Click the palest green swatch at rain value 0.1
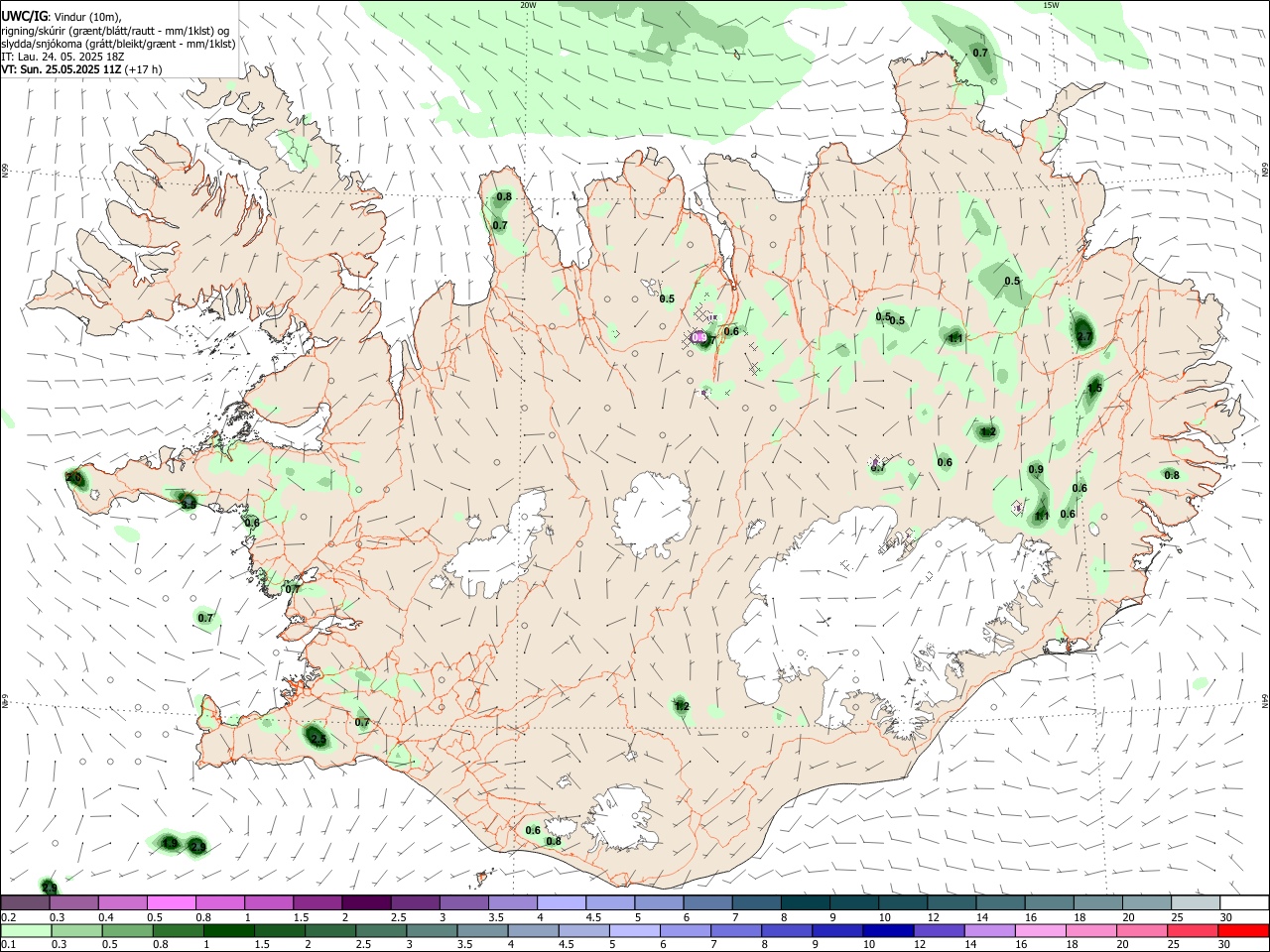Image resolution: width=1270 pixels, height=952 pixels. click(25, 931)
